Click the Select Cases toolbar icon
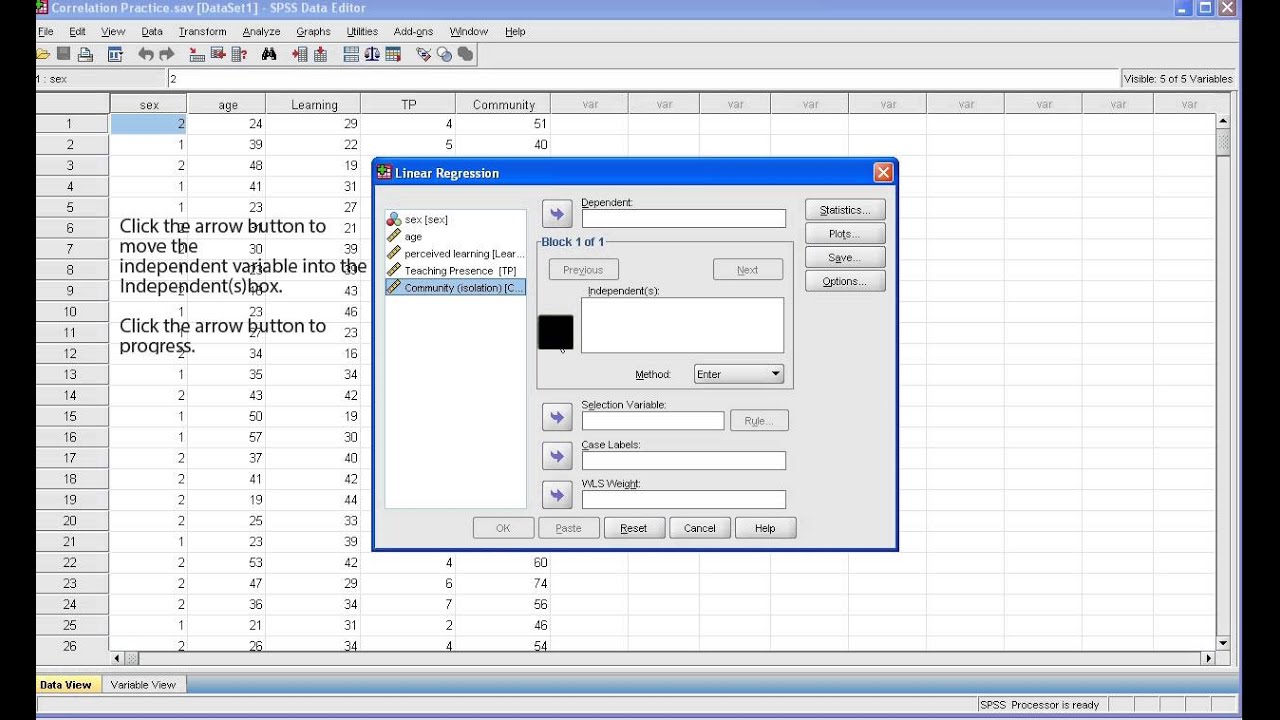 393,54
